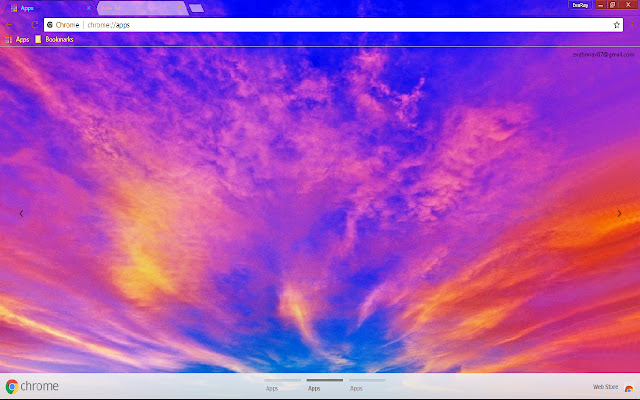Open the Web Store link
The height and width of the screenshot is (400, 640).
(x=605, y=387)
